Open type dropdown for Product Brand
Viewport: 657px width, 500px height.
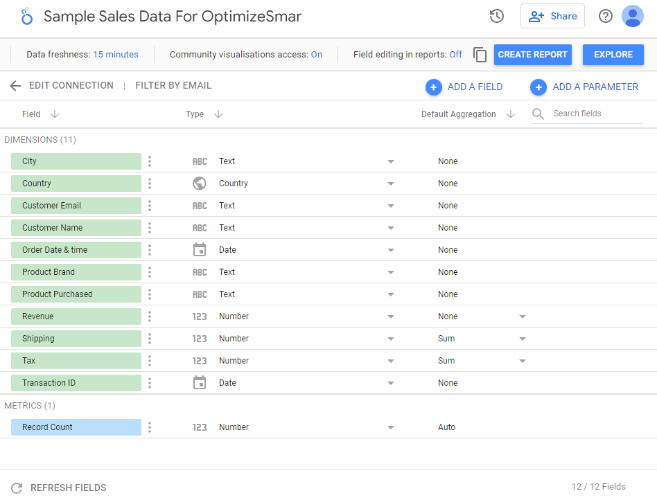391,273
